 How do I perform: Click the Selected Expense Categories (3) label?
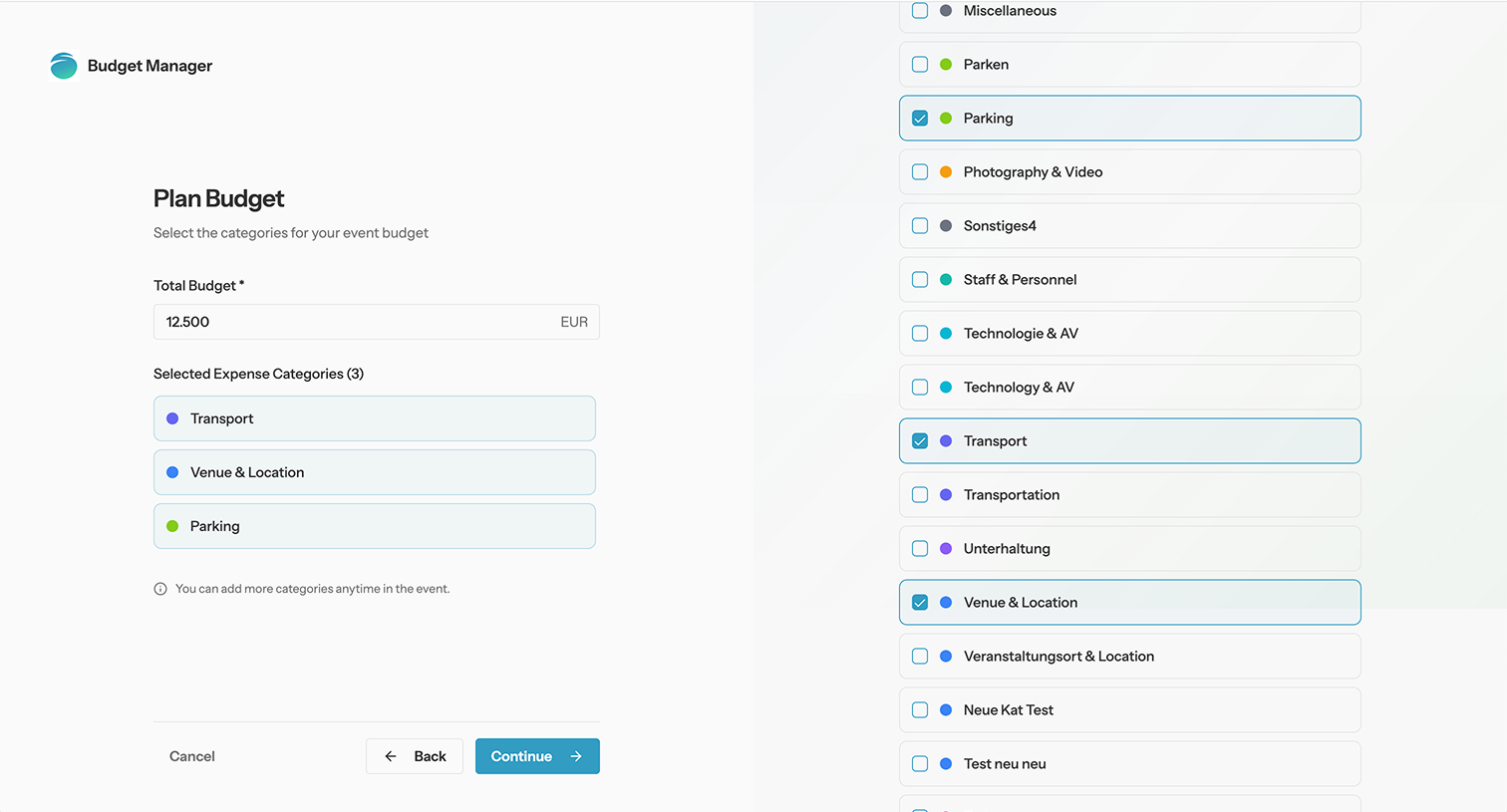258,374
